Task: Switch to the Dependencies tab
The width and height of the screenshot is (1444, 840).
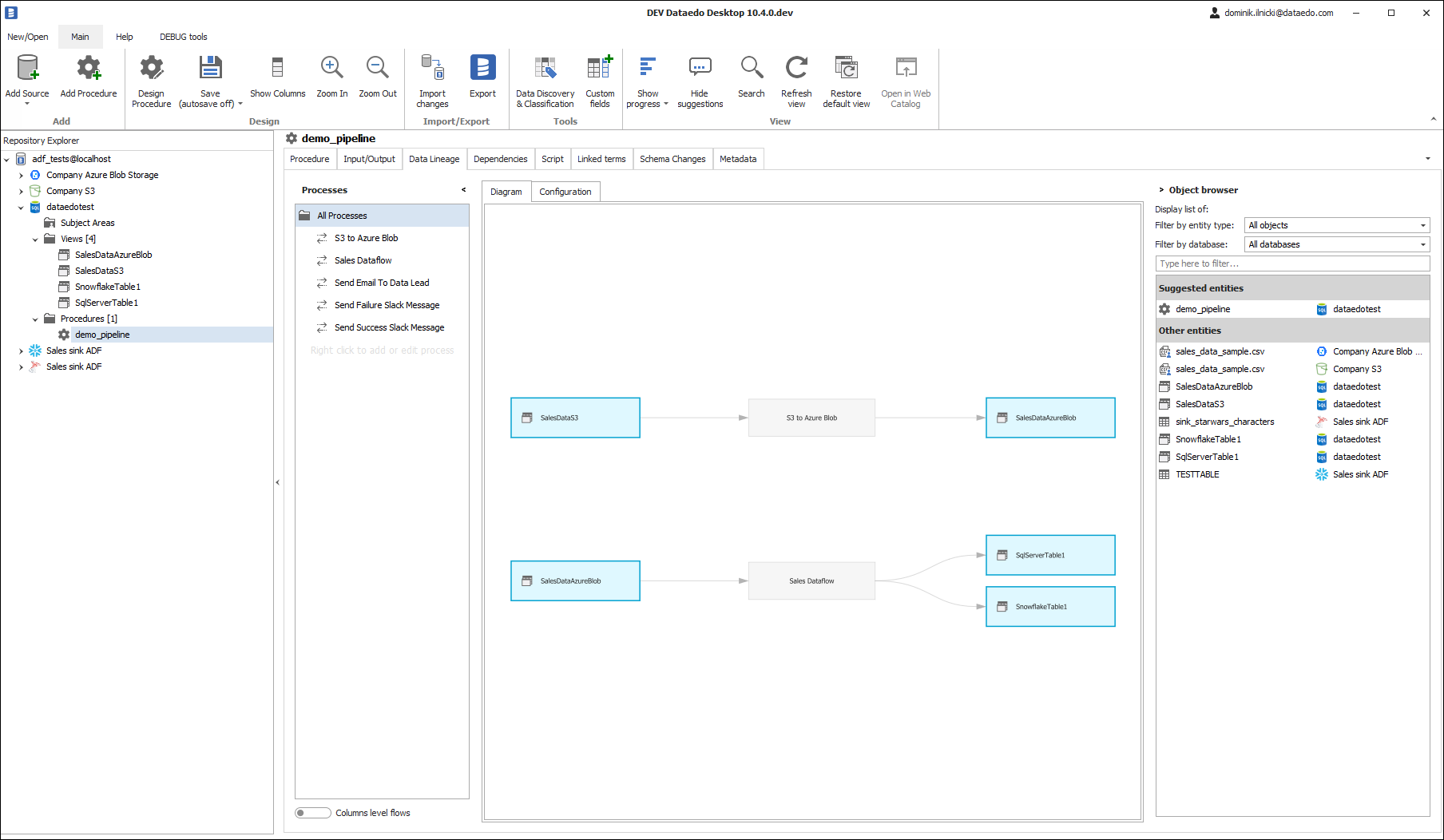Action: [x=500, y=159]
